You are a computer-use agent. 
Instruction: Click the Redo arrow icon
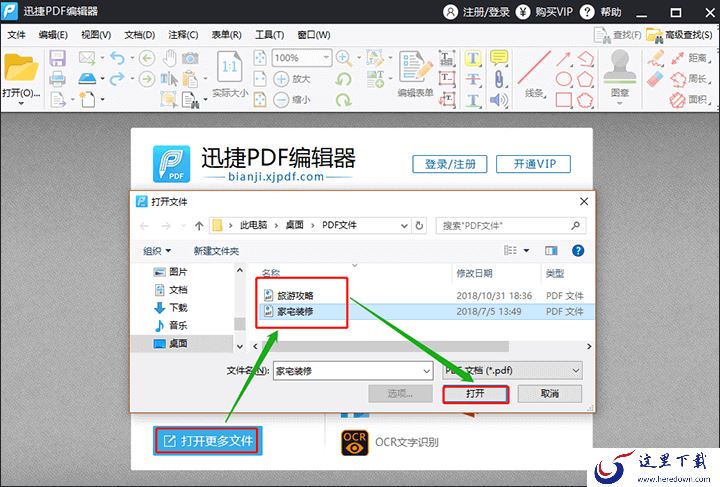[x=118, y=78]
